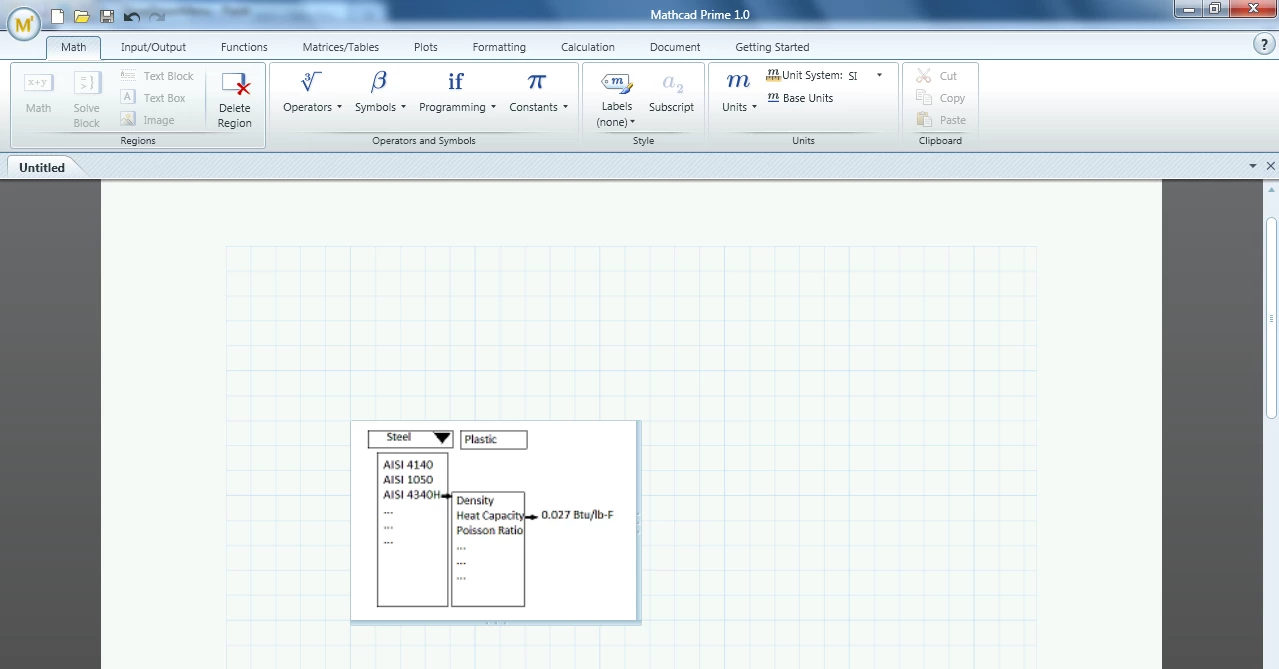Open the Operators gallery

click(312, 92)
